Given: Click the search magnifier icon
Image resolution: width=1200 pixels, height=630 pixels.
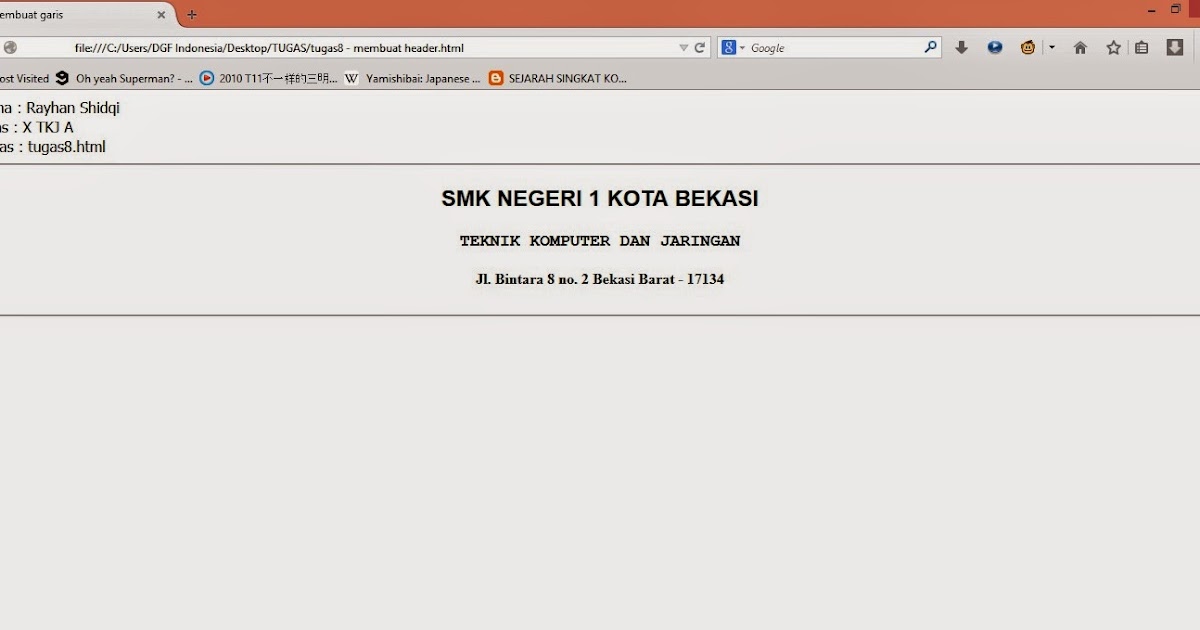Looking at the screenshot, I should (x=930, y=47).
